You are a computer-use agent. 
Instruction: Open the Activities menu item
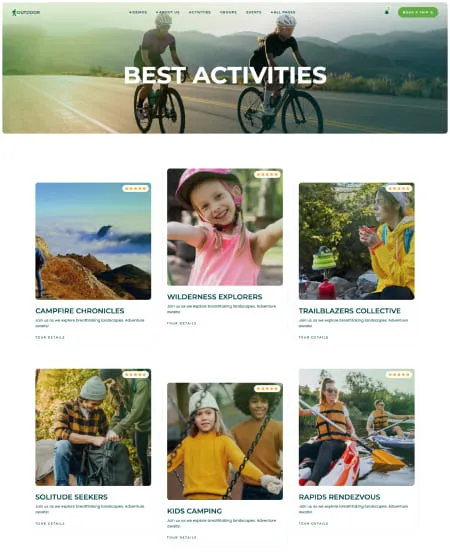coord(200,12)
